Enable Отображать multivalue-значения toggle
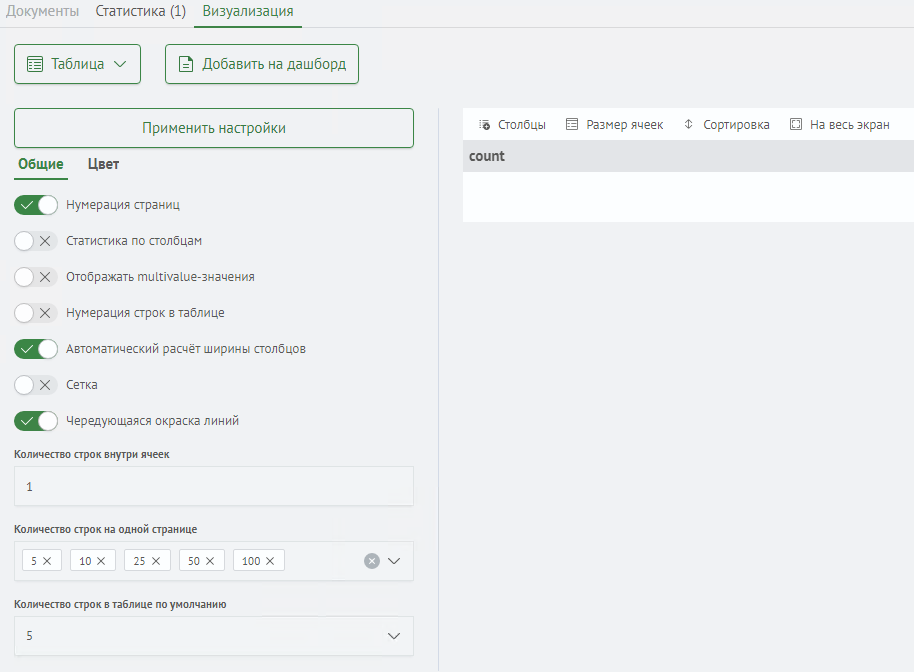Image resolution: width=914 pixels, height=672 pixels. click(36, 277)
